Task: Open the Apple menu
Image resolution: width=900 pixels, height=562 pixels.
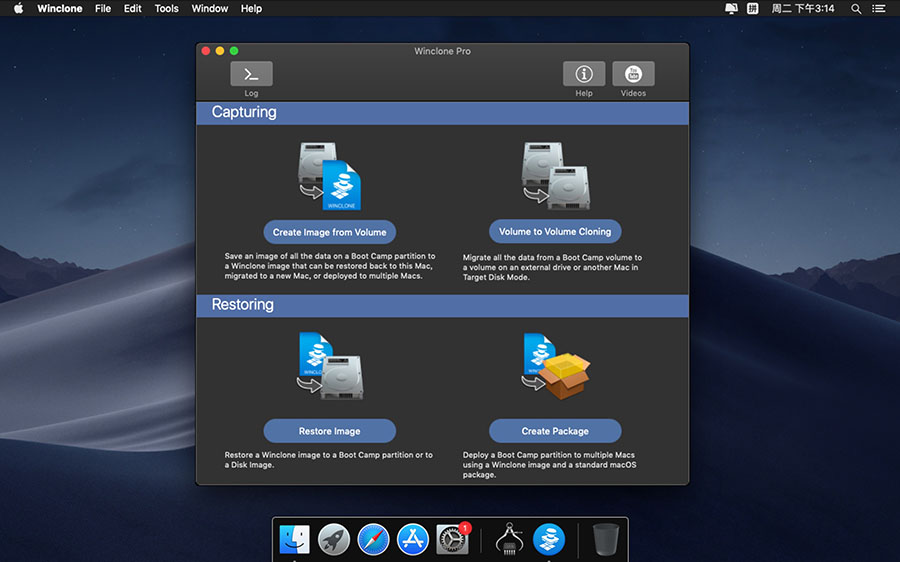Action: click(x=18, y=9)
